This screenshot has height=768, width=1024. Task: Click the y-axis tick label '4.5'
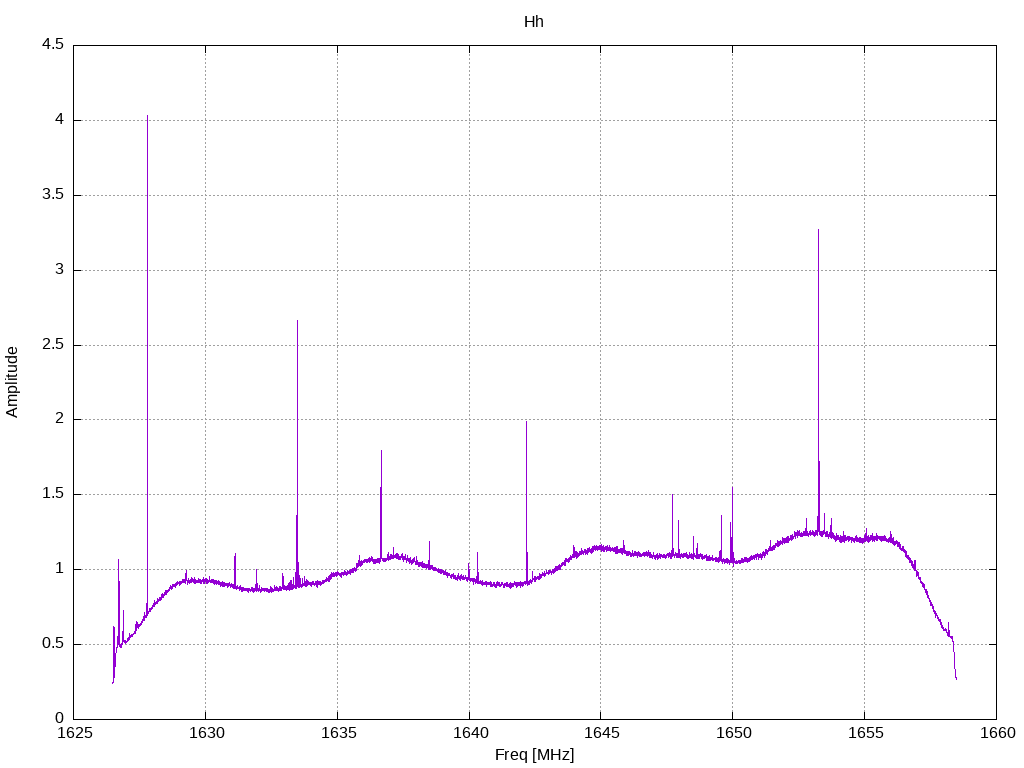pyautogui.click(x=53, y=44)
